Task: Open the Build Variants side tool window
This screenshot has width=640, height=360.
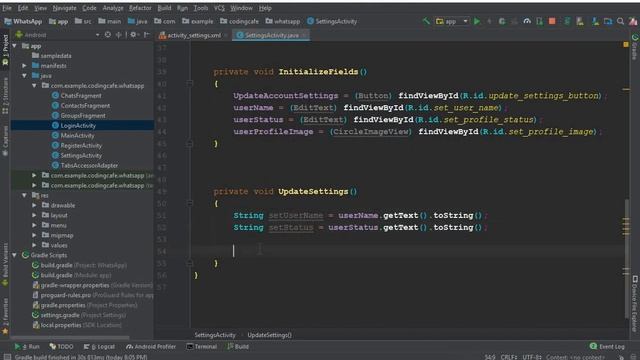Action: pos(5,264)
